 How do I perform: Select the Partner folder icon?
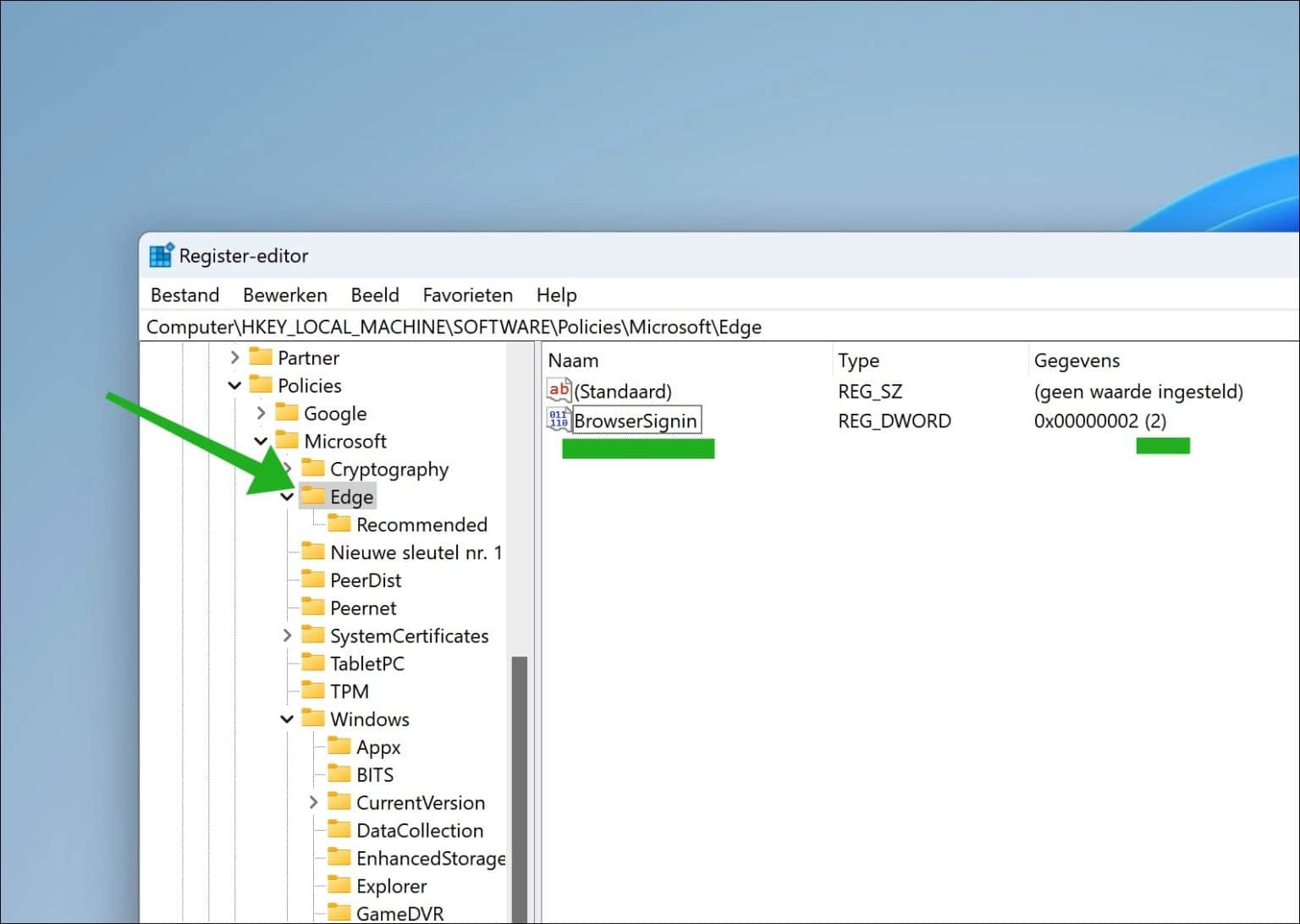pos(261,357)
